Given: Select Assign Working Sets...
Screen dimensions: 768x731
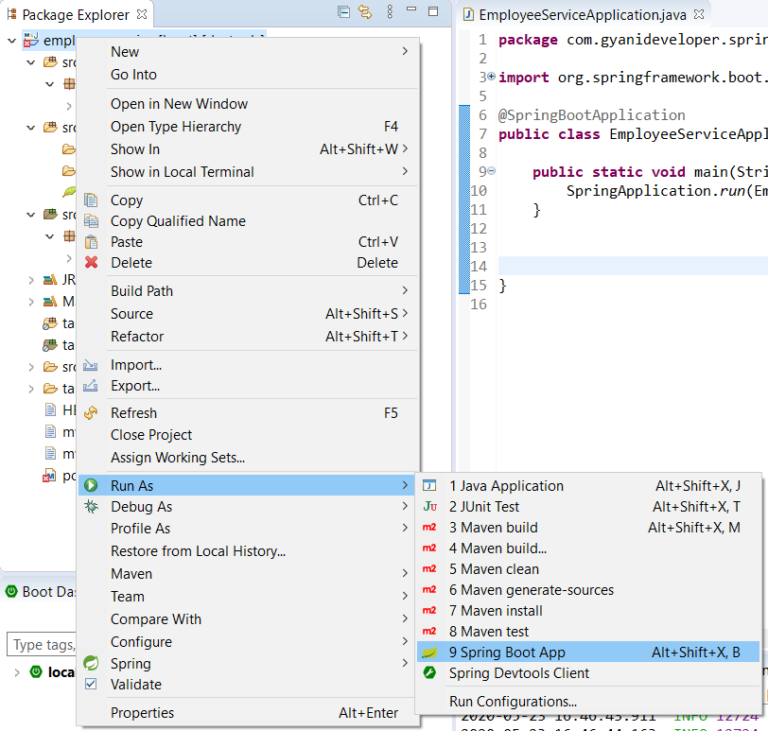Looking at the screenshot, I should pyautogui.click(x=249, y=457).
